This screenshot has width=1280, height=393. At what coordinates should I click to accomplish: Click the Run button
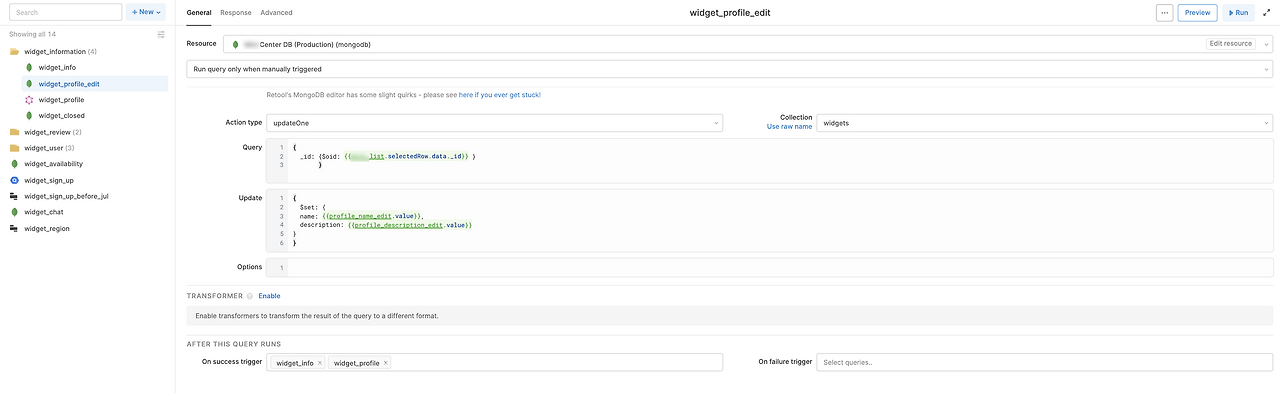(x=1238, y=12)
